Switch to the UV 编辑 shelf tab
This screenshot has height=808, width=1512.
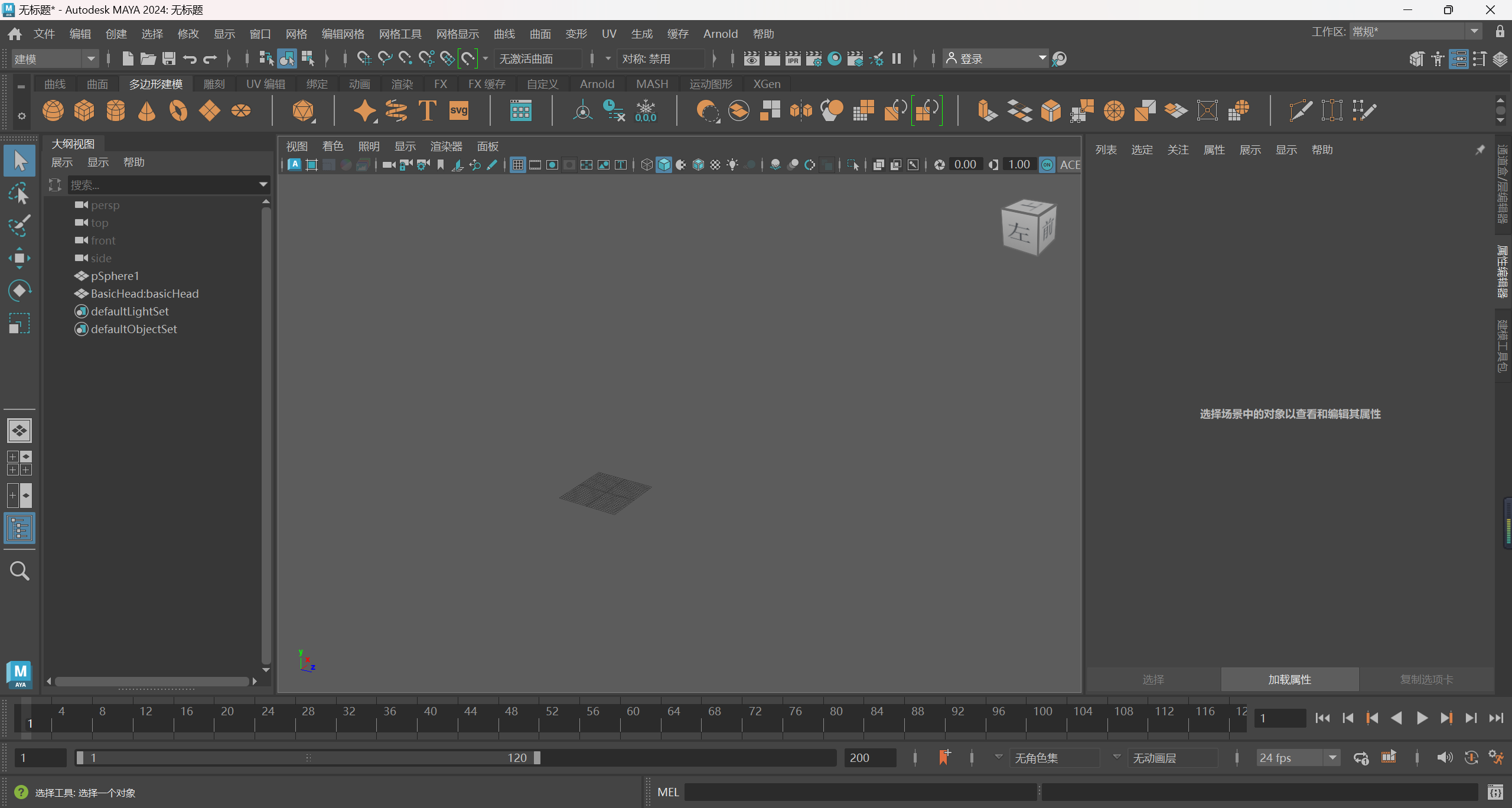point(266,84)
